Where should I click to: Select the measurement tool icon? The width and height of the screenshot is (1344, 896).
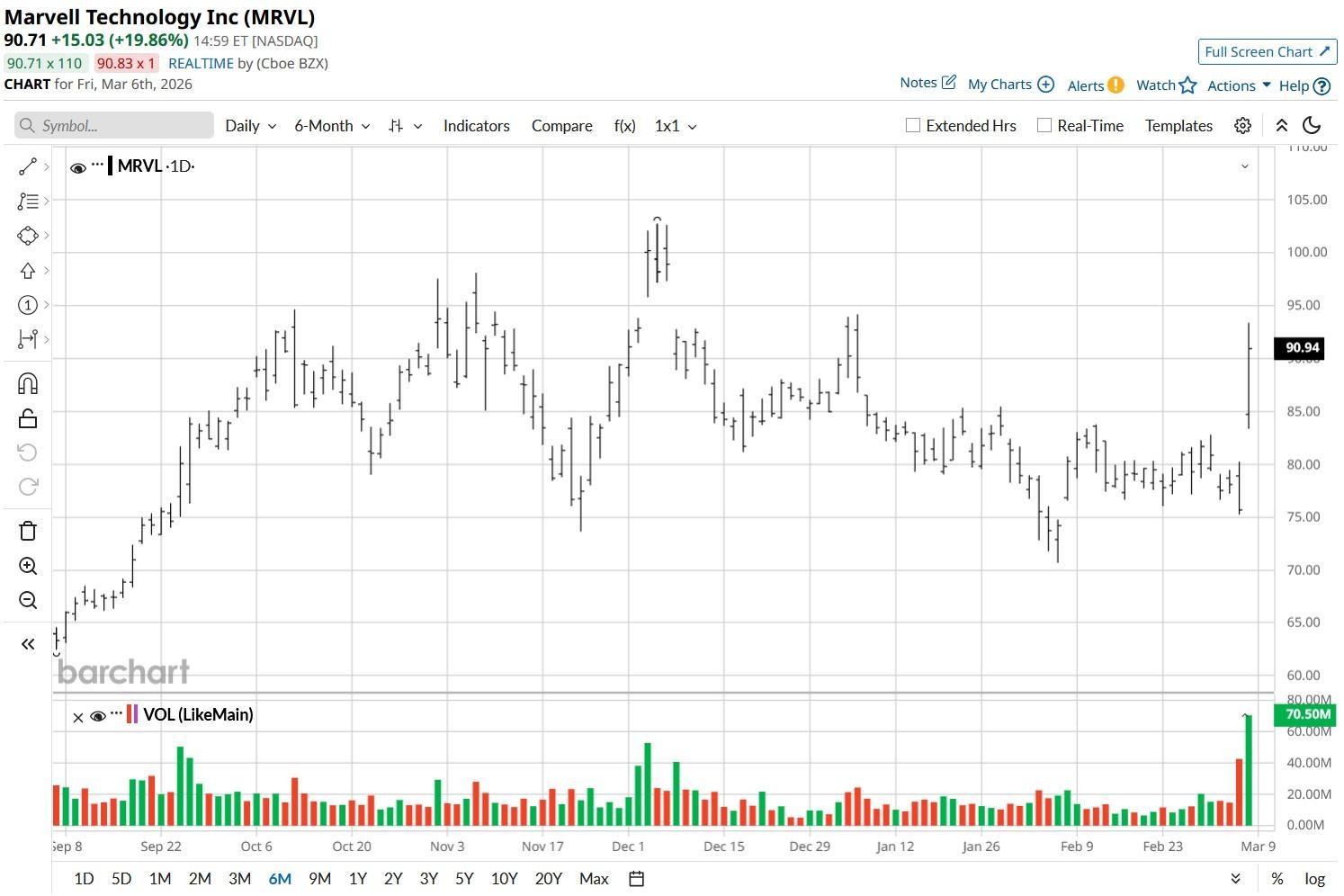[x=28, y=339]
